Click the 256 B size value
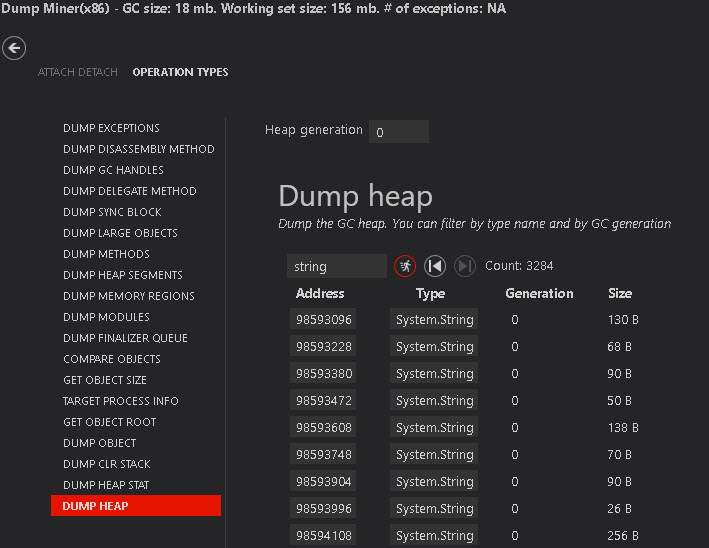Screen dimensions: 709x548 tap(623, 536)
